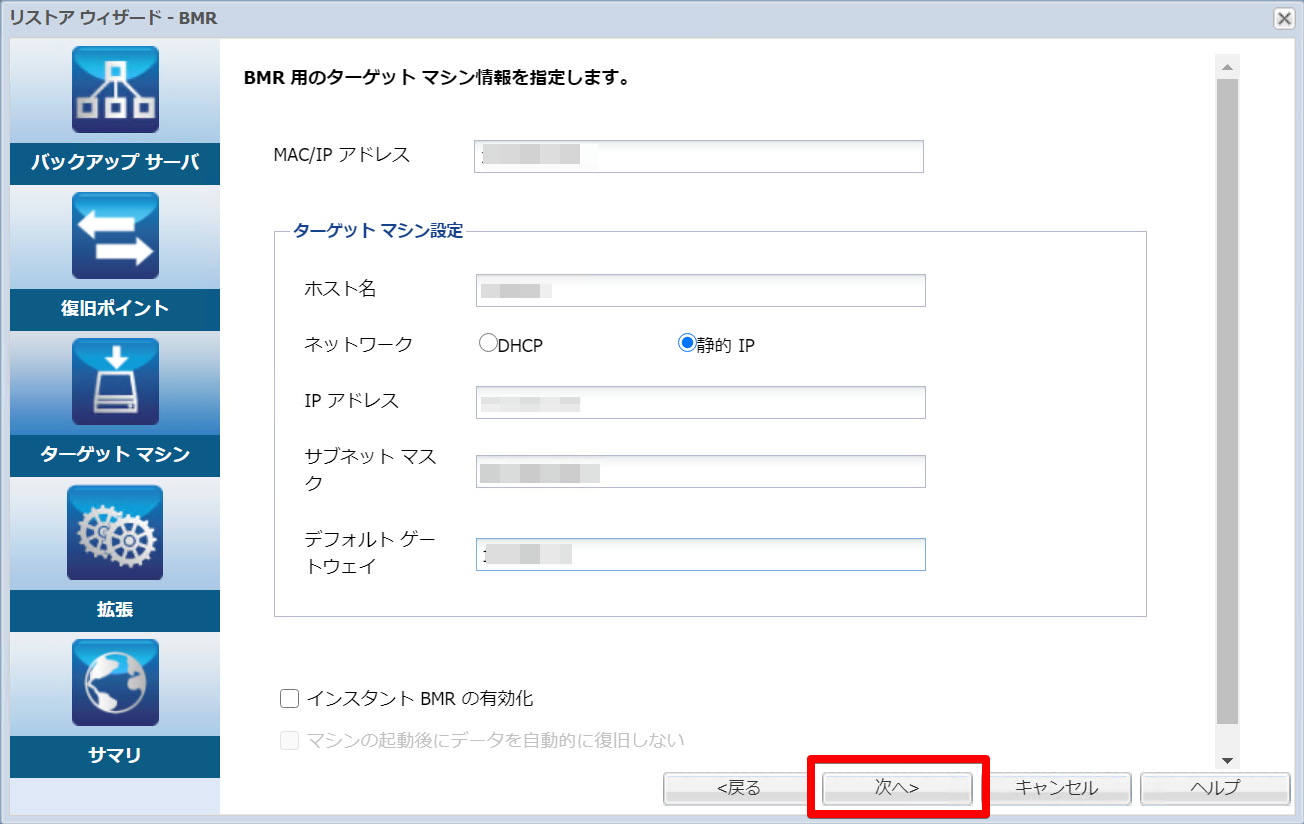Click the デフォルト ゲートウェイ field

tap(701, 555)
